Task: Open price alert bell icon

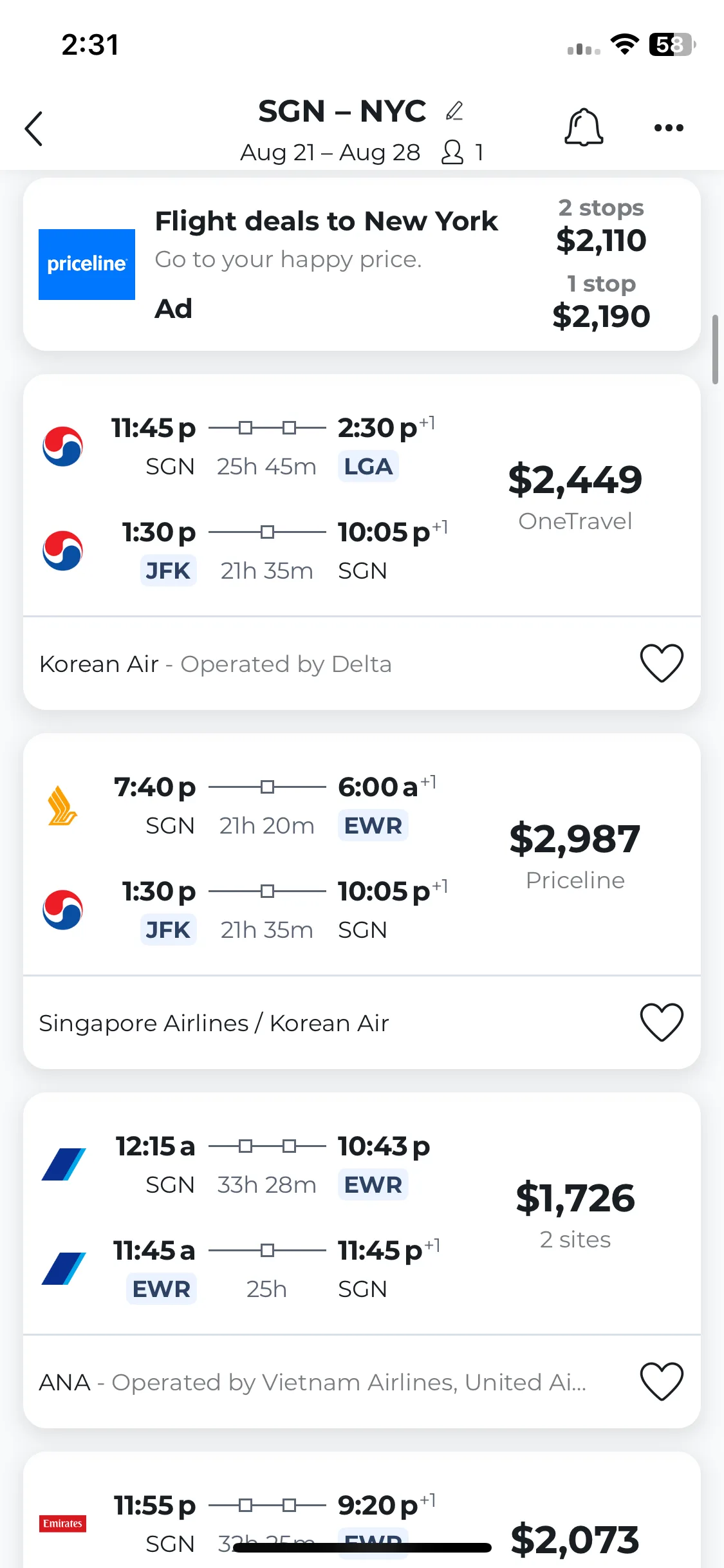Action: [584, 127]
